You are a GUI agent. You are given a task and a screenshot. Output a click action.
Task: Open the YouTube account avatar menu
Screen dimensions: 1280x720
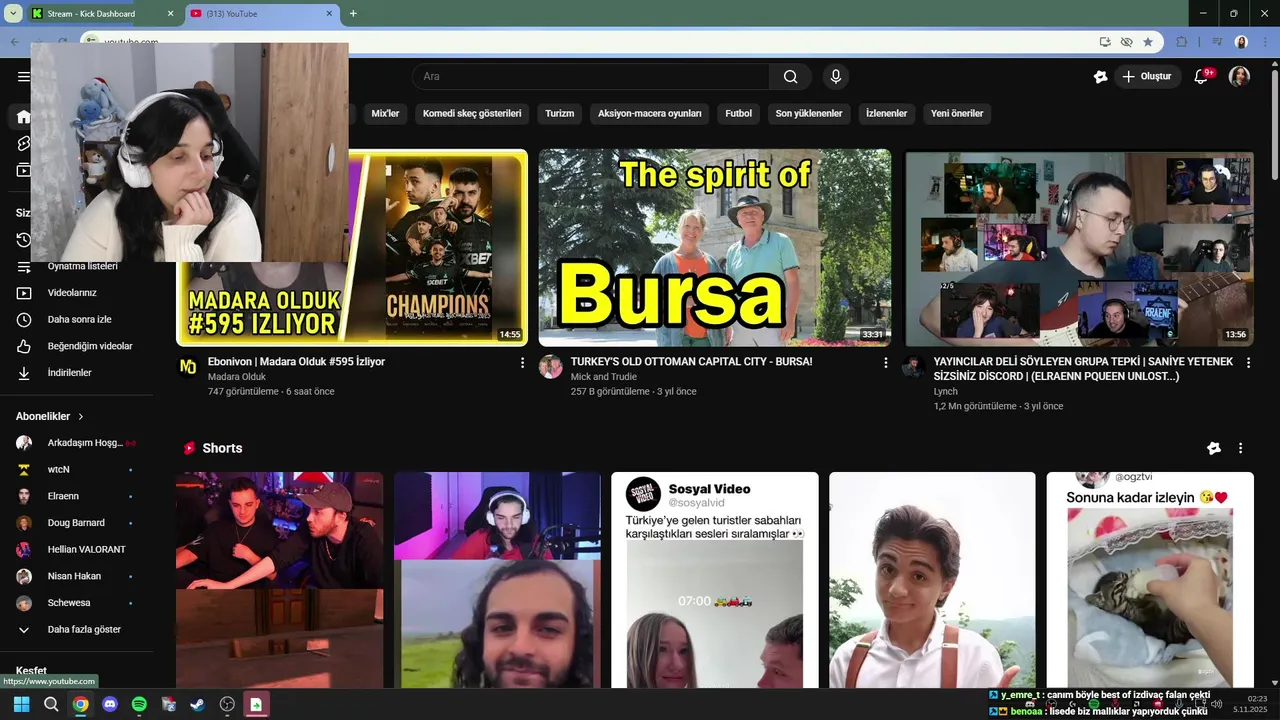click(x=1239, y=76)
